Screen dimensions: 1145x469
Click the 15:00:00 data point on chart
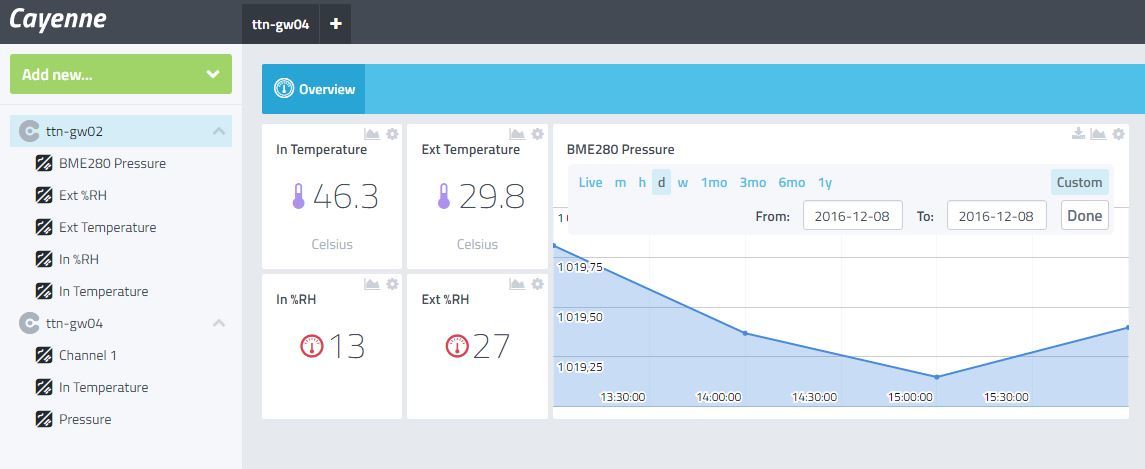[x=937, y=377]
